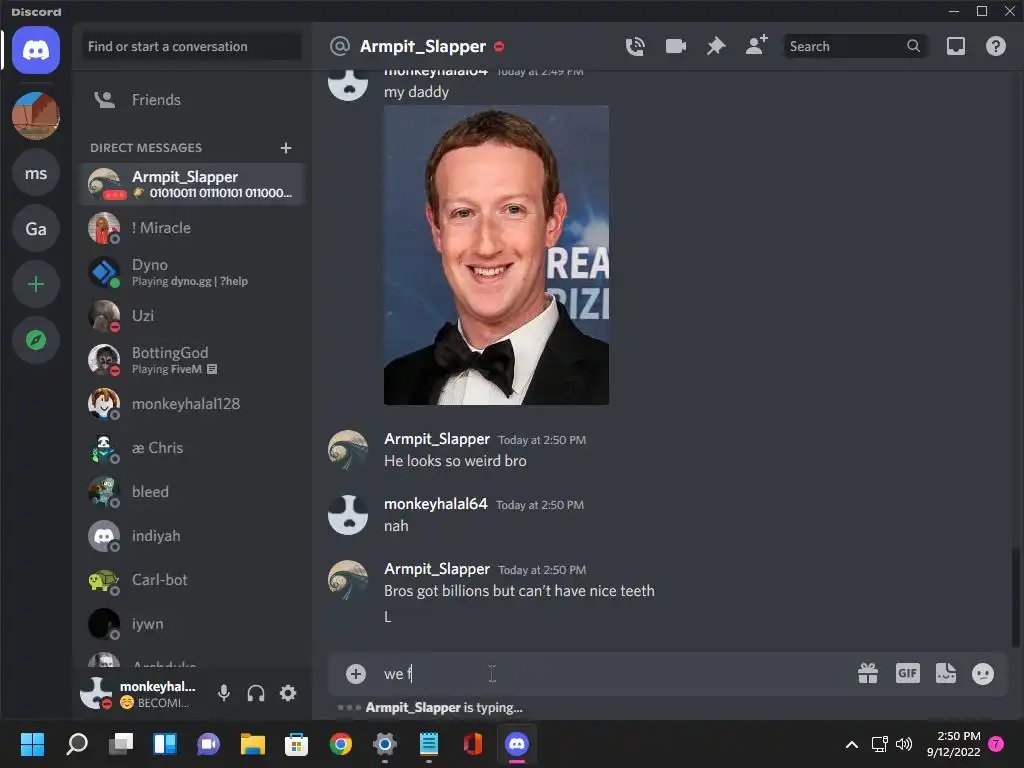Click 'Find or start a conversation' box
1024x768 pixels.
coord(191,46)
